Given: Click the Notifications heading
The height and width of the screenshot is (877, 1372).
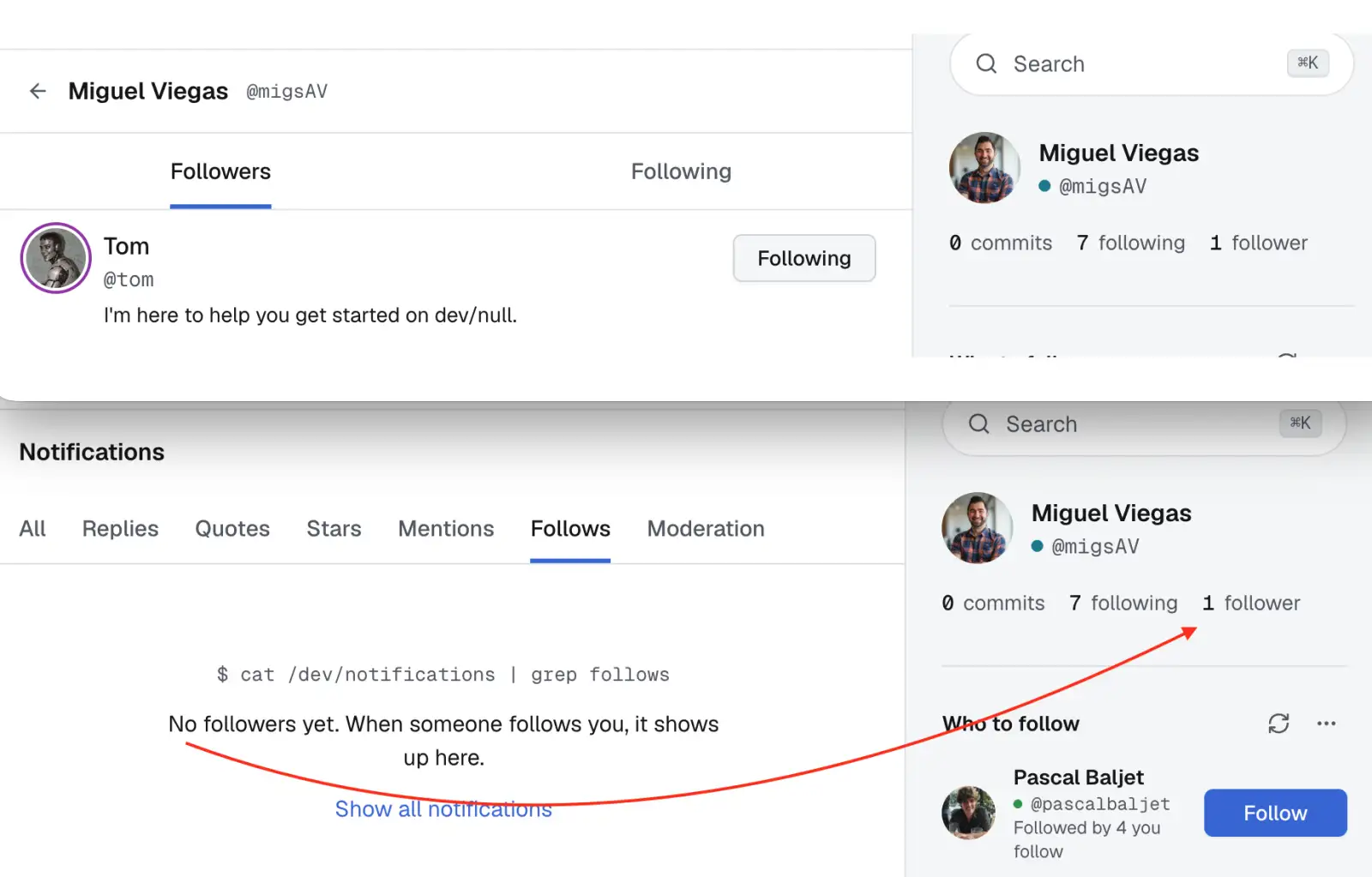Looking at the screenshot, I should point(92,452).
